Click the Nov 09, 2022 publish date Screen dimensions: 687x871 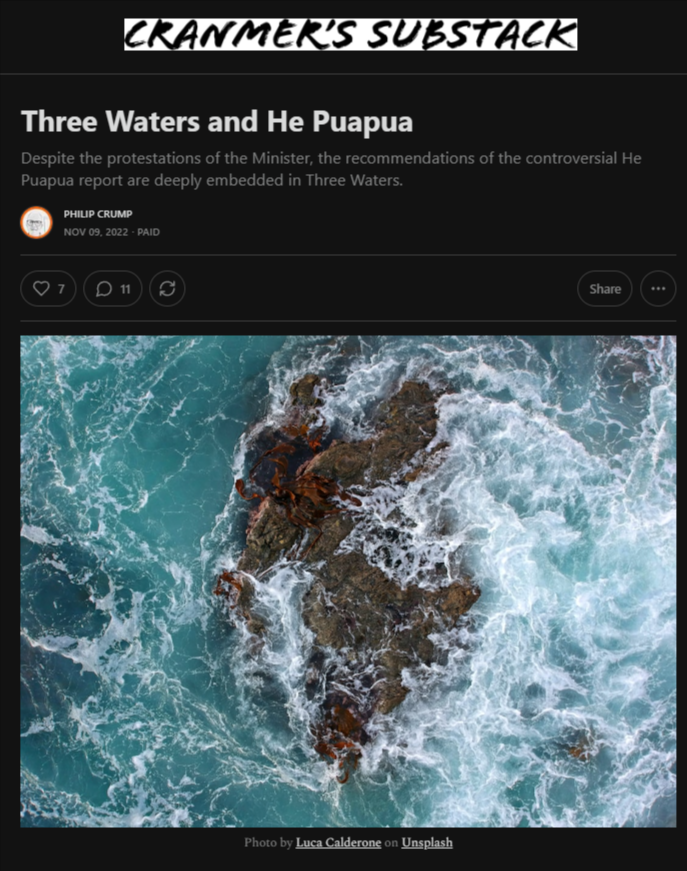coord(96,232)
